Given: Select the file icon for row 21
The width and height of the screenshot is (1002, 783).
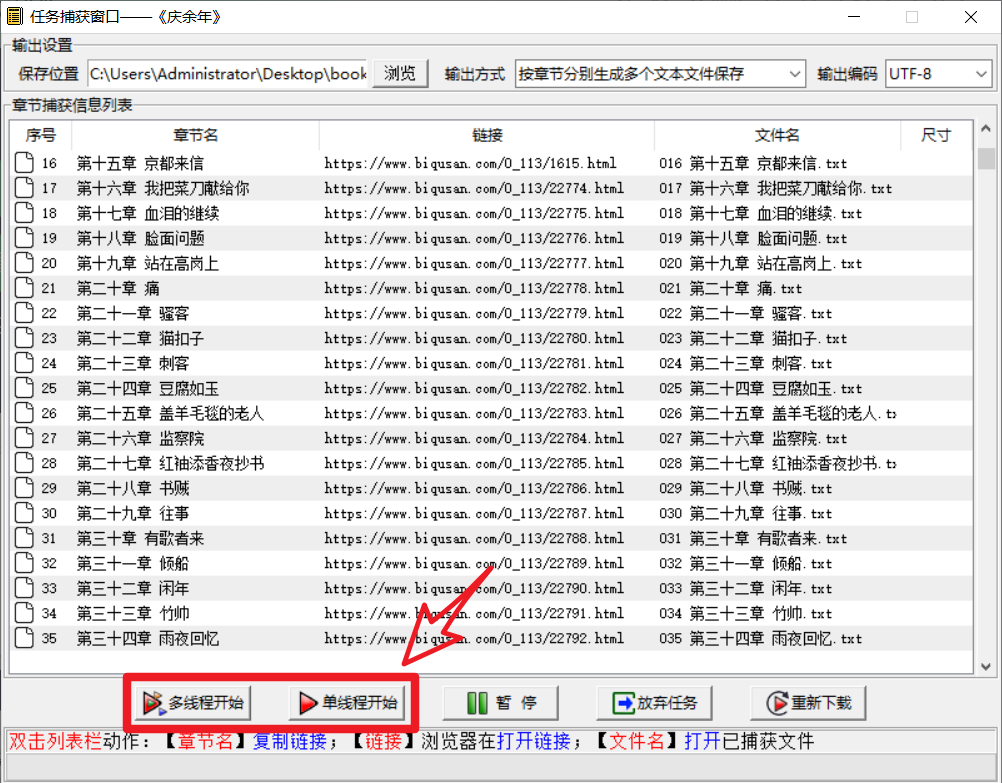Looking at the screenshot, I should pyautogui.click(x=24, y=288).
